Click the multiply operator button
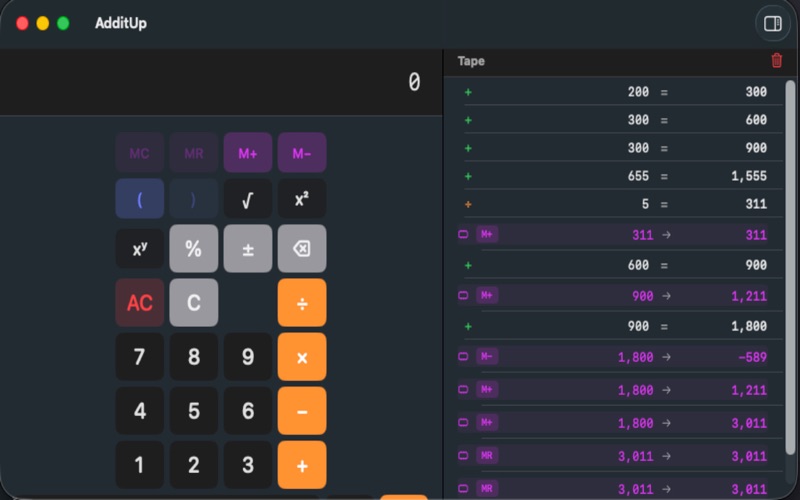800x500 pixels. tap(302, 357)
